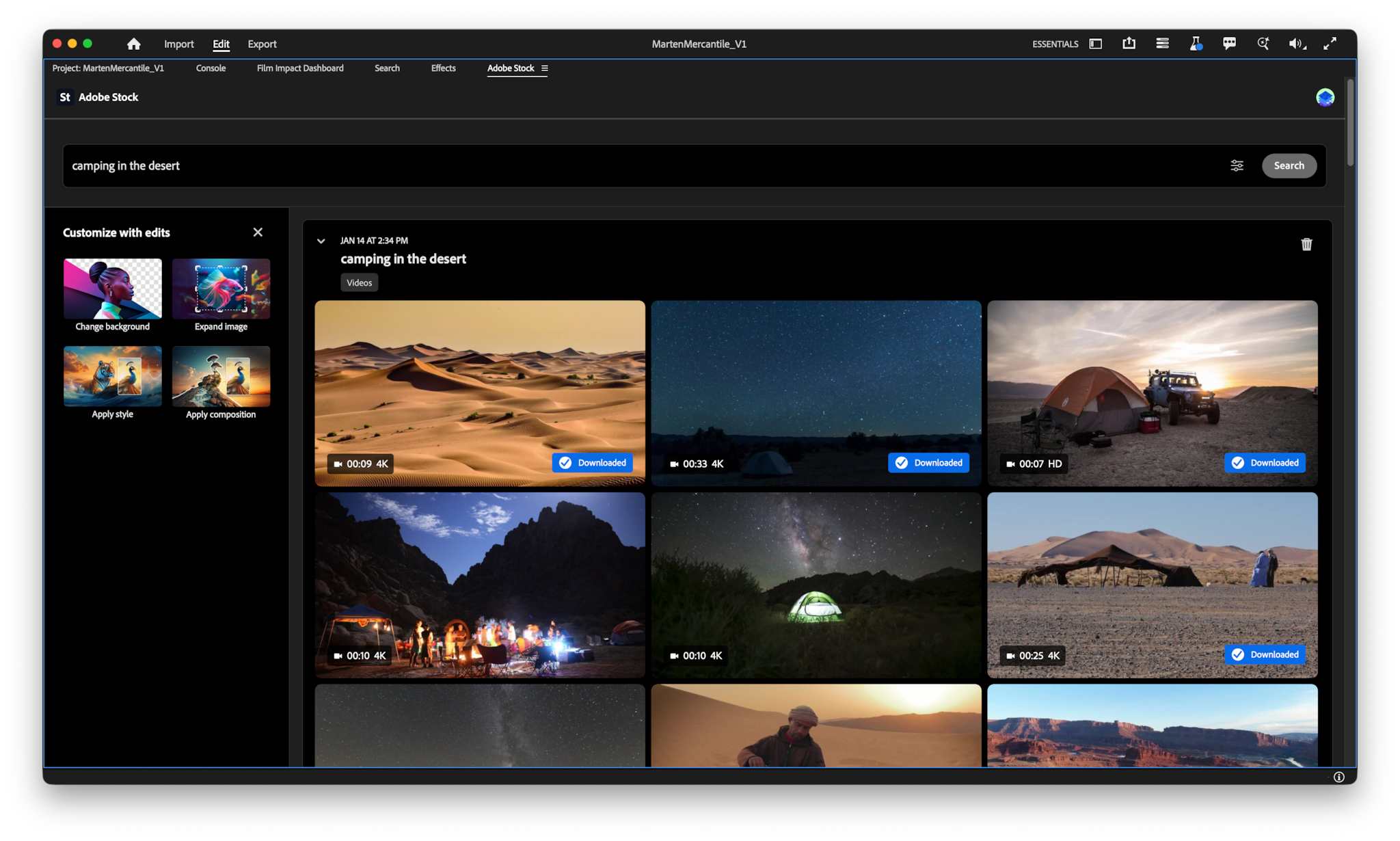Viewport: 1400px width, 841px height.
Task: Open the beta flask icon with notification dot
Action: [x=1196, y=43]
